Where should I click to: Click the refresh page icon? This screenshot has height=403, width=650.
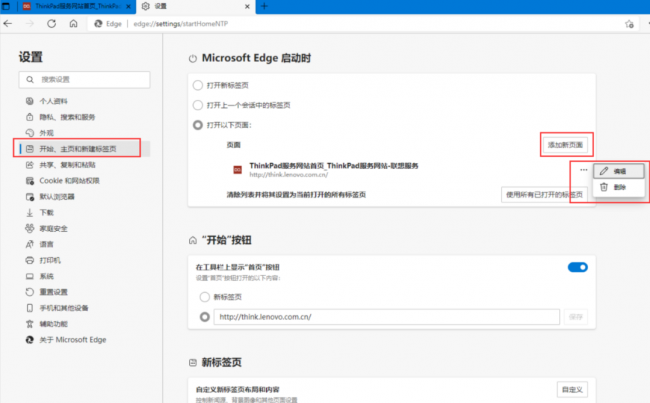coord(51,24)
